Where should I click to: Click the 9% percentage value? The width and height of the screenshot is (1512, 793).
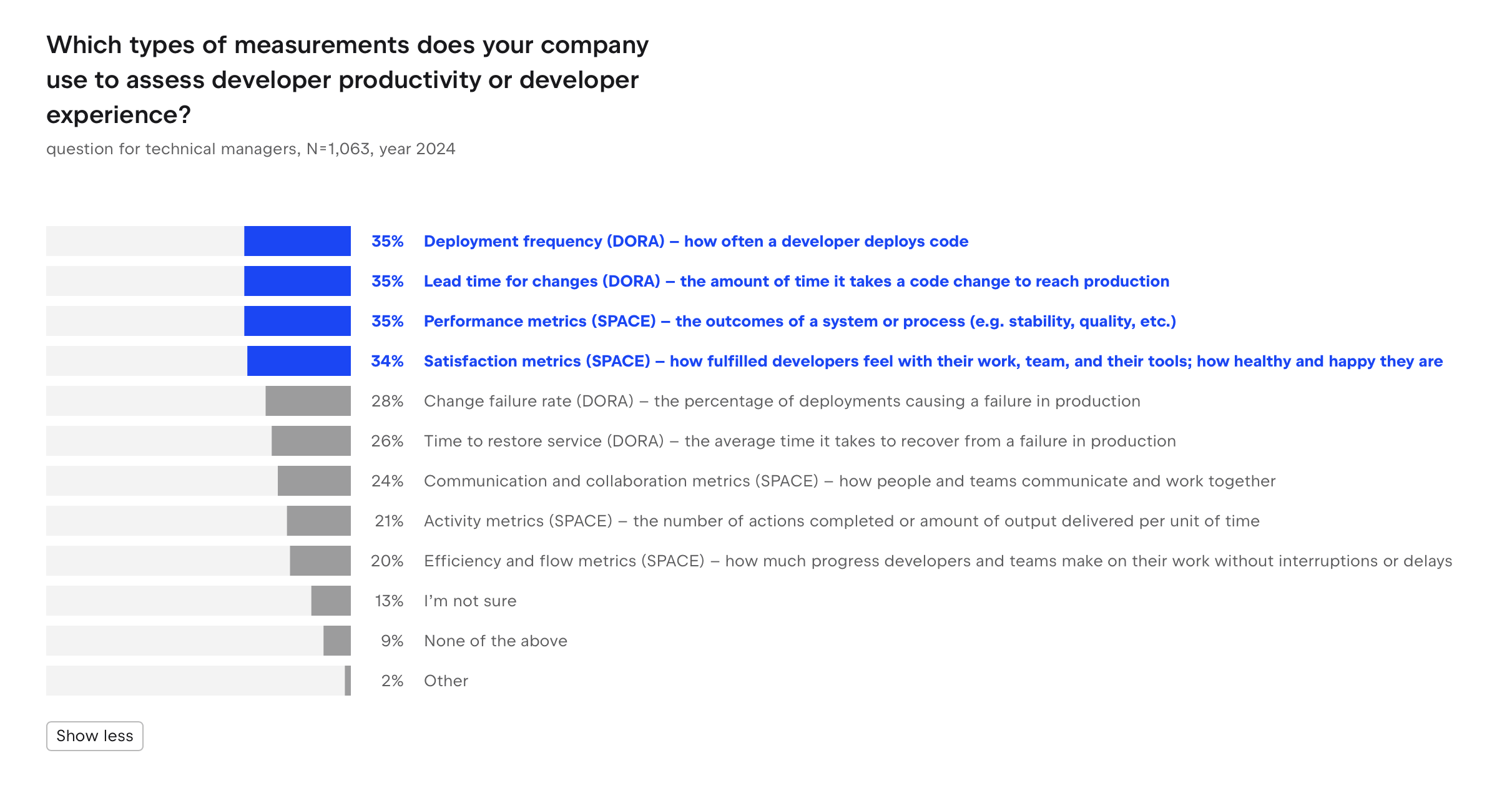click(x=392, y=641)
